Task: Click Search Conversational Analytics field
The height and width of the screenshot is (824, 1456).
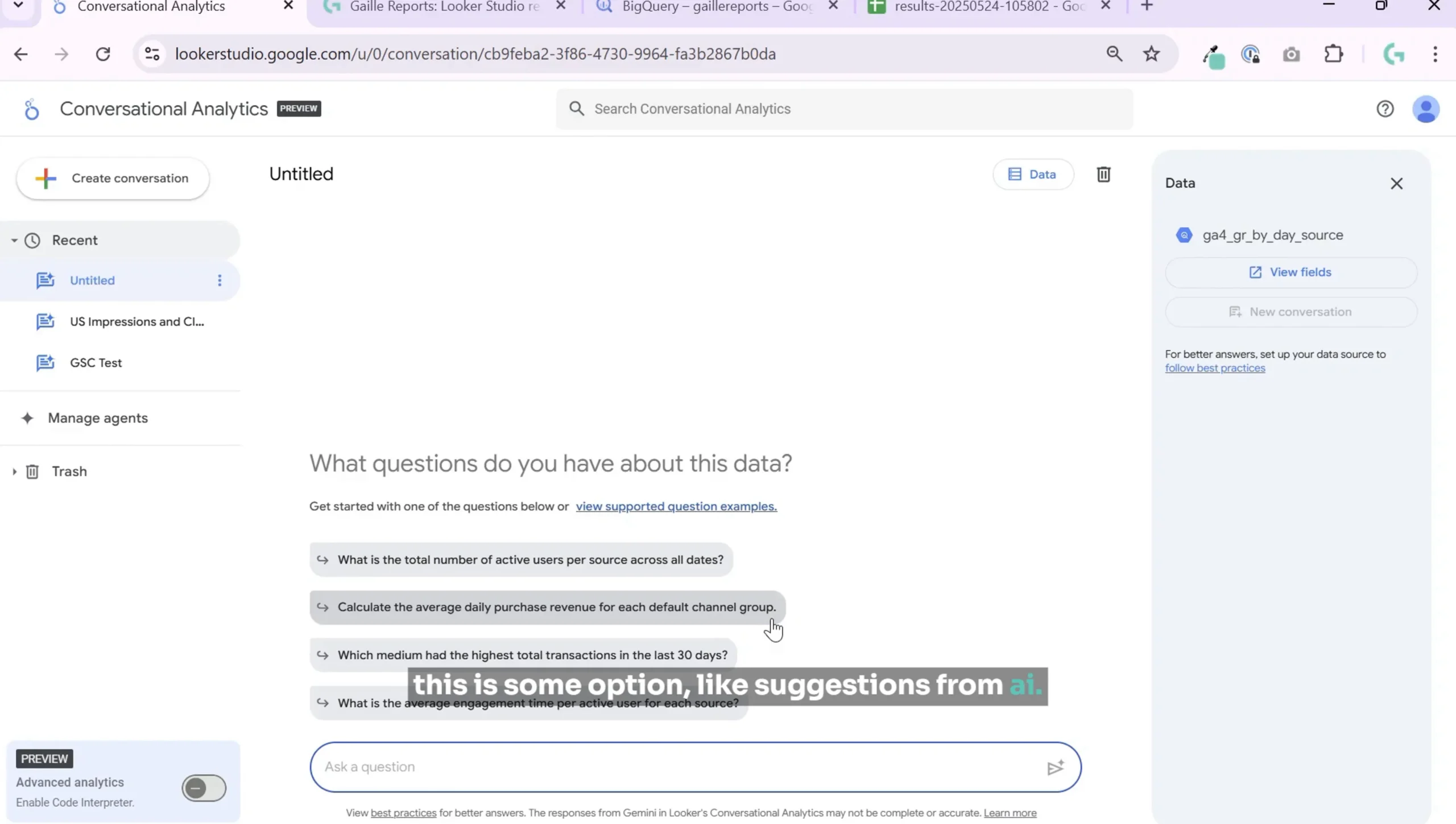Action: click(844, 109)
